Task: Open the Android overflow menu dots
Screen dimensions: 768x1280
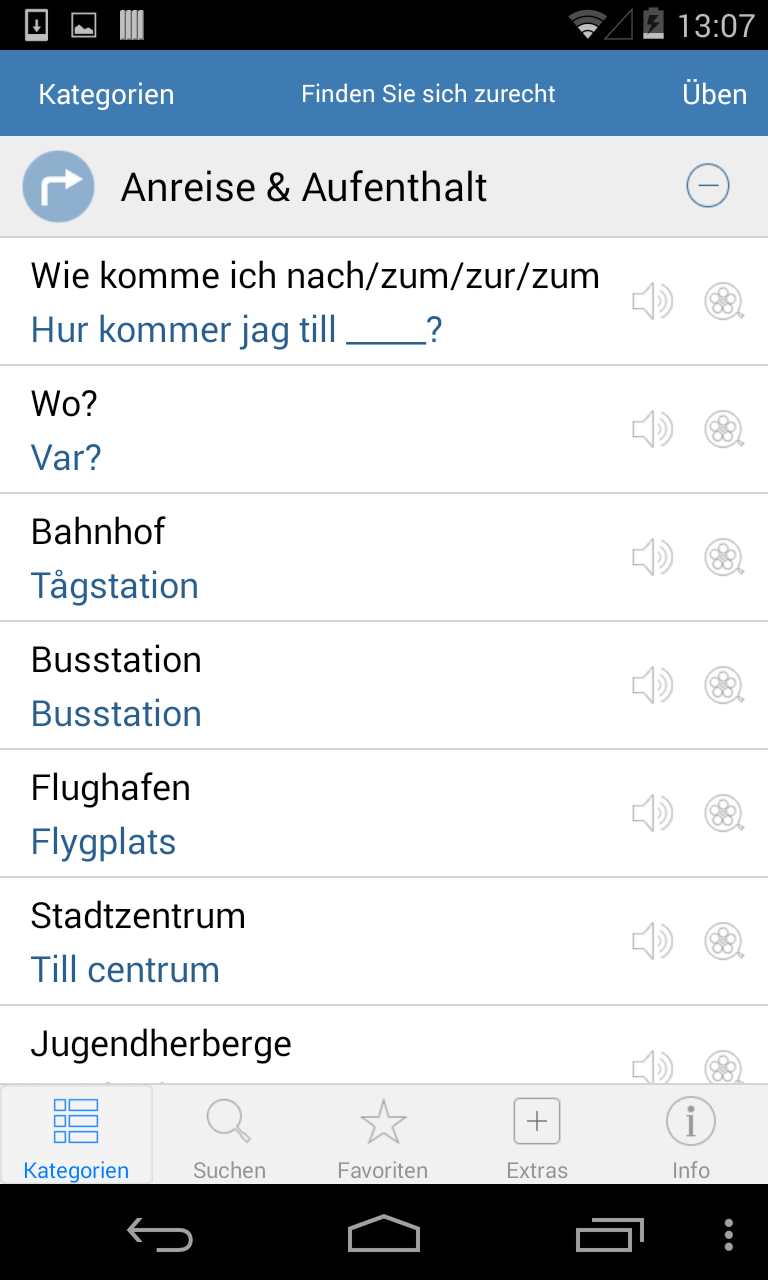Action: [x=728, y=1235]
